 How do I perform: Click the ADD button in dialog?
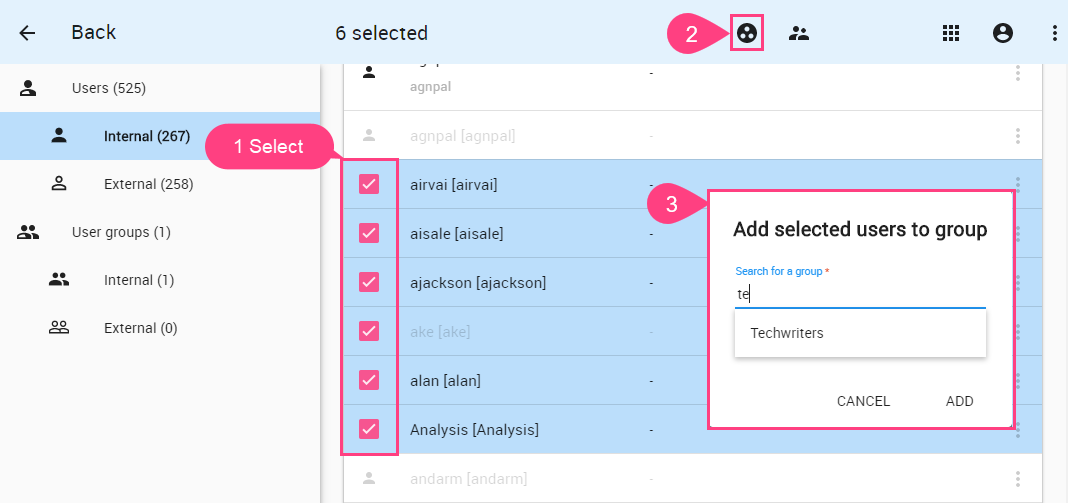pyautogui.click(x=959, y=401)
